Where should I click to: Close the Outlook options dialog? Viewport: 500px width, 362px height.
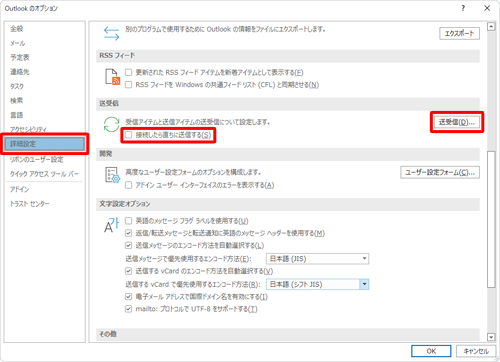click(x=487, y=8)
